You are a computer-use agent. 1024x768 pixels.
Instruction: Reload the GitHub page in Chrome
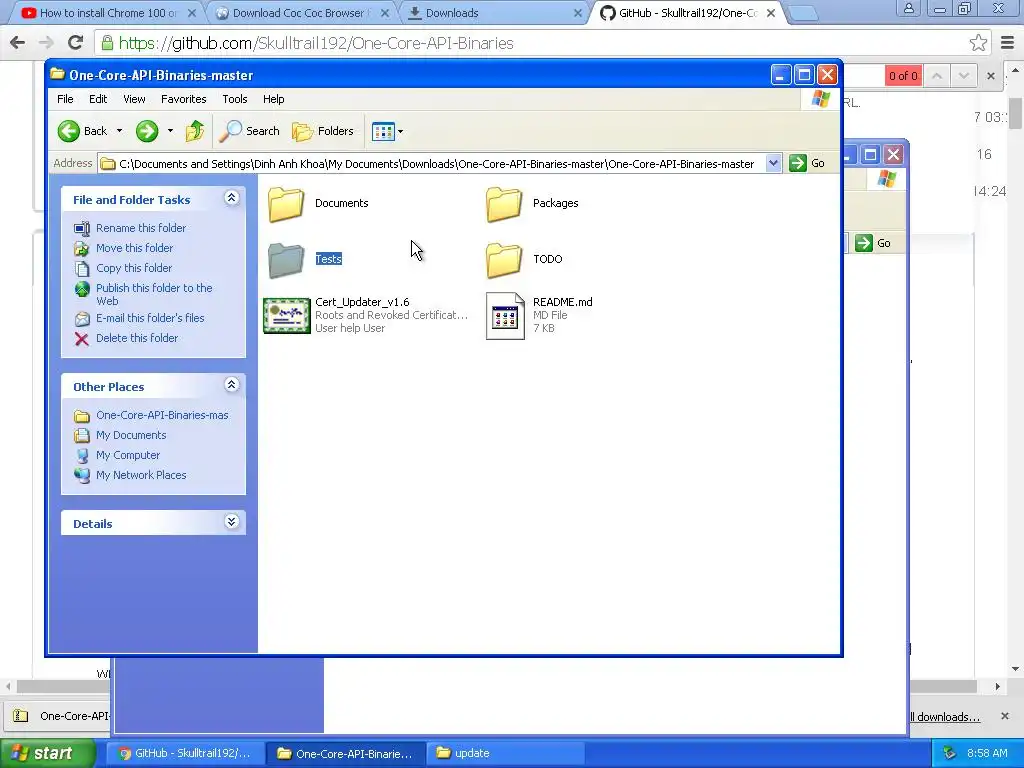coord(76,43)
